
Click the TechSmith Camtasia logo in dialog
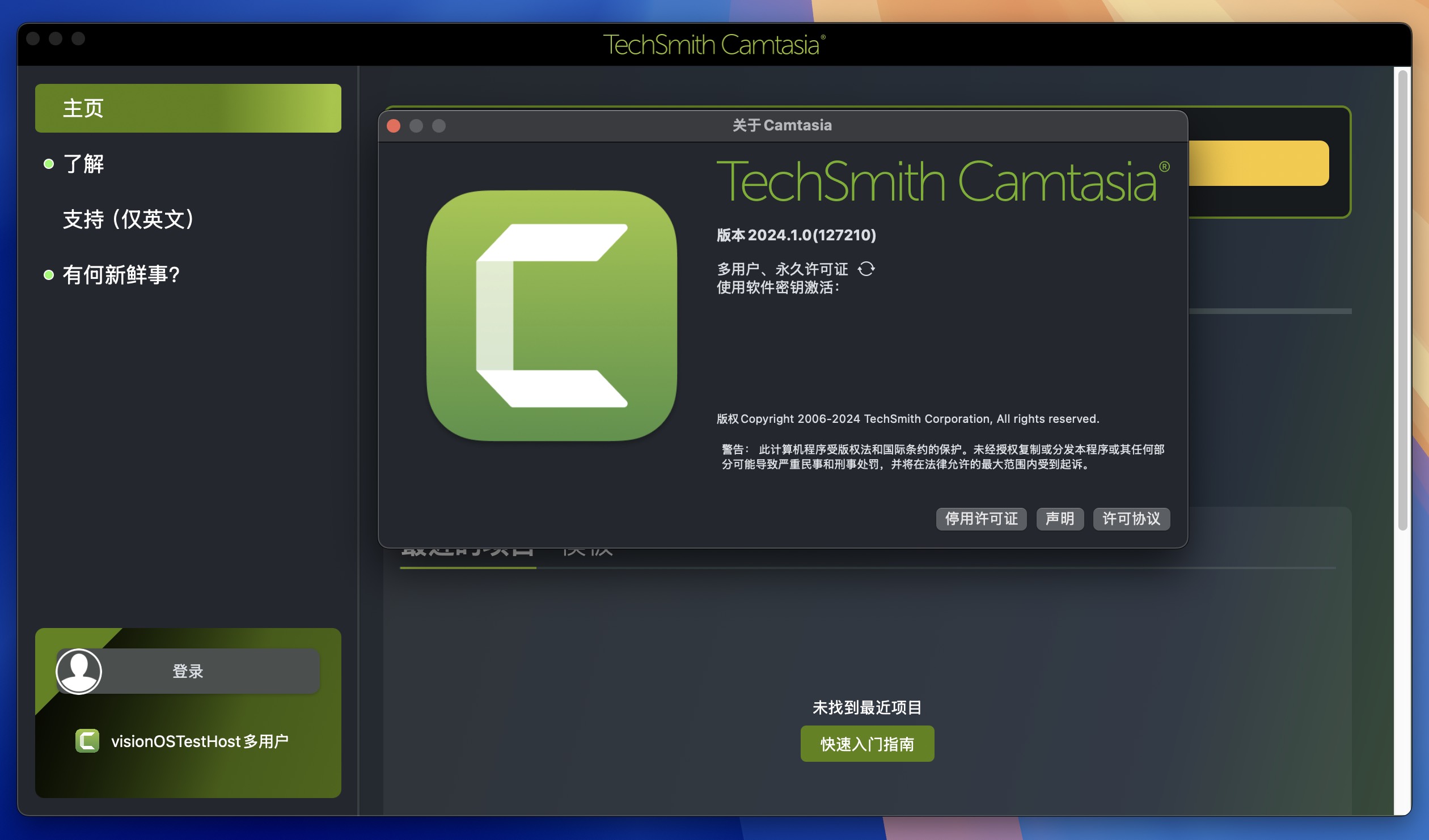(x=943, y=180)
